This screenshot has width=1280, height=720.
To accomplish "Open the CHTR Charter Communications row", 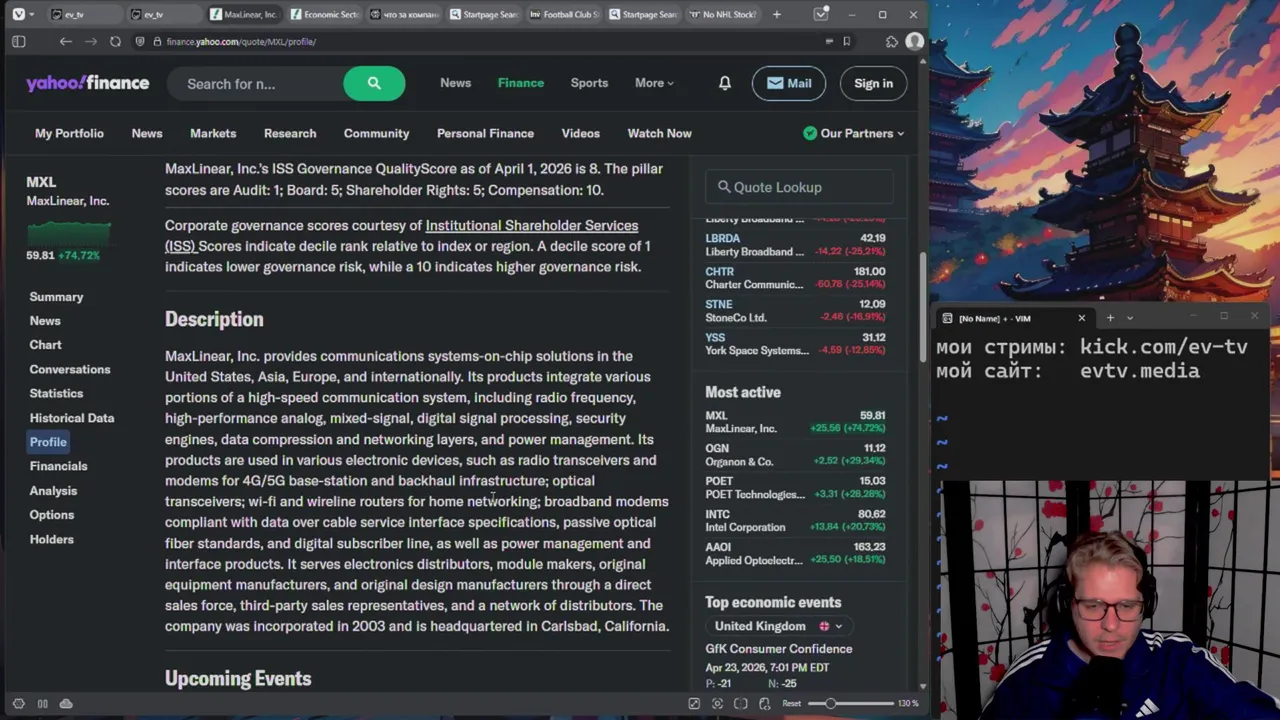I will tap(795, 278).
